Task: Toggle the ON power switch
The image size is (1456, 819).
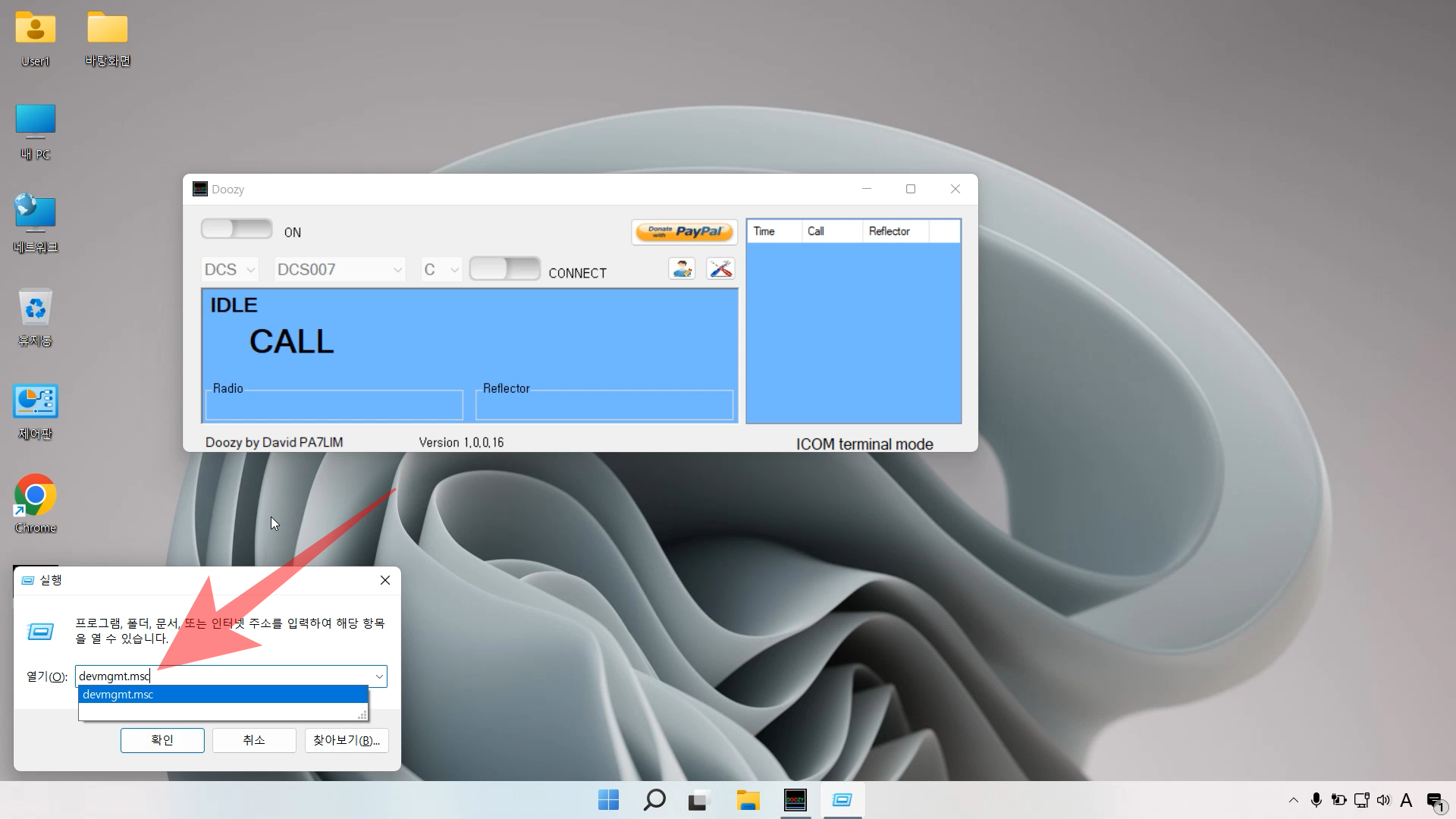Action: point(237,229)
